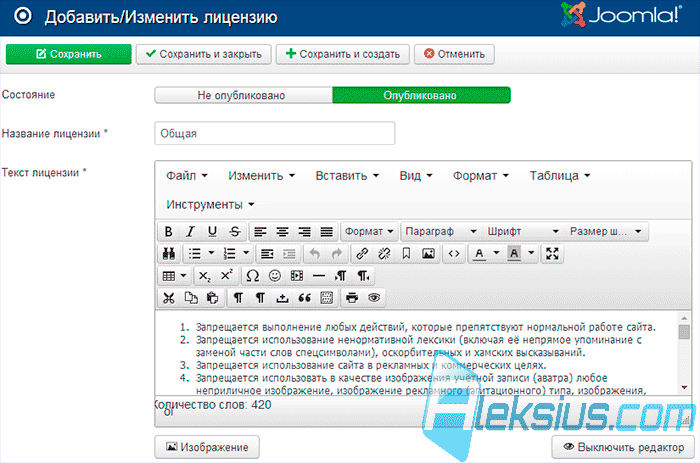The height and width of the screenshot is (463, 700).
Task: Align text right
Action: (x=304, y=231)
